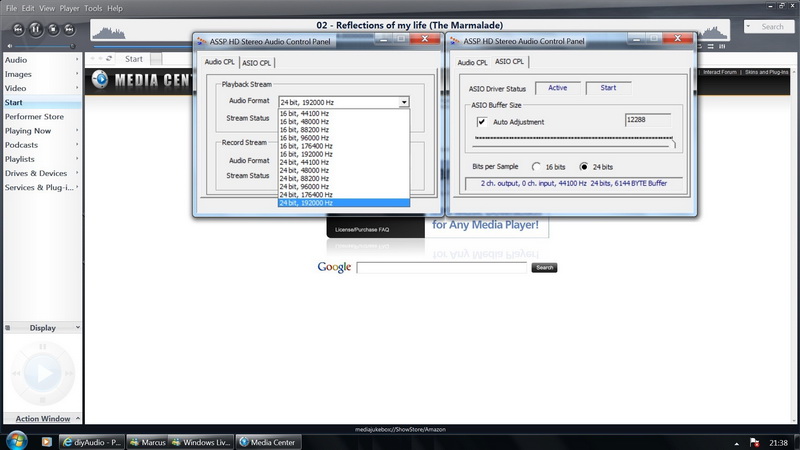
Task: Open the License/Purchase FAQ link
Action: pos(362,230)
